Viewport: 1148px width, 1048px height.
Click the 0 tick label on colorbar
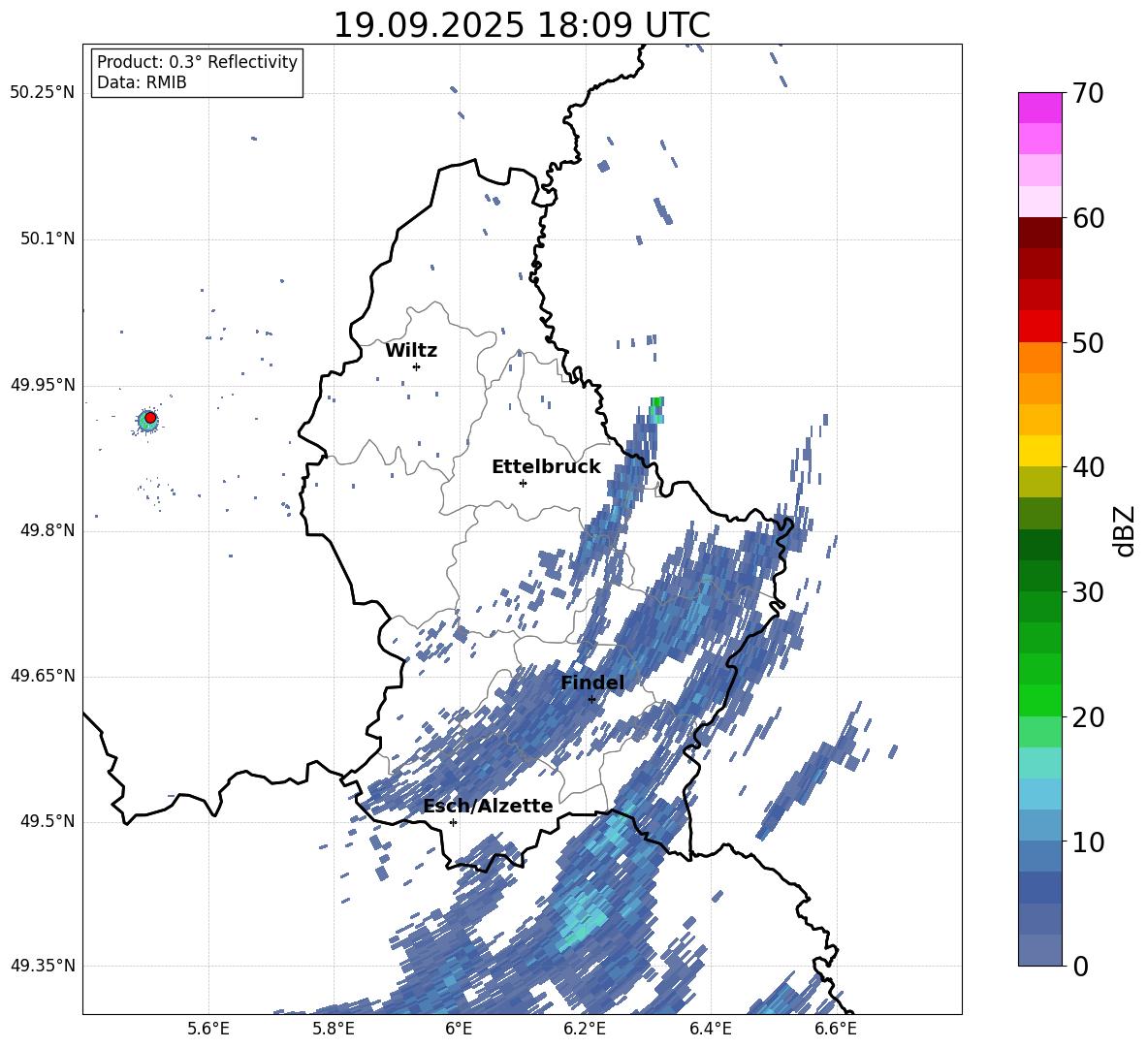pyautogui.click(x=1080, y=966)
